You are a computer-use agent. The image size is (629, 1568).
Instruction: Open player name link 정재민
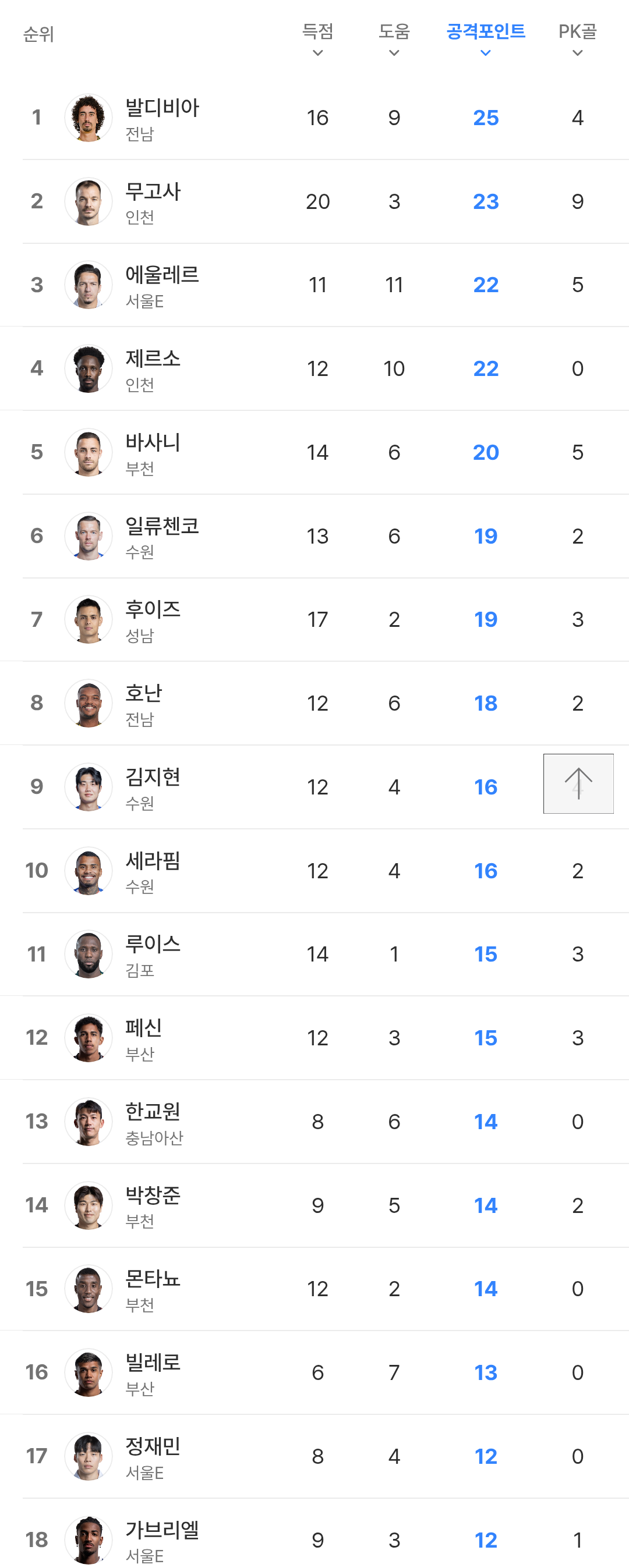click(153, 1446)
